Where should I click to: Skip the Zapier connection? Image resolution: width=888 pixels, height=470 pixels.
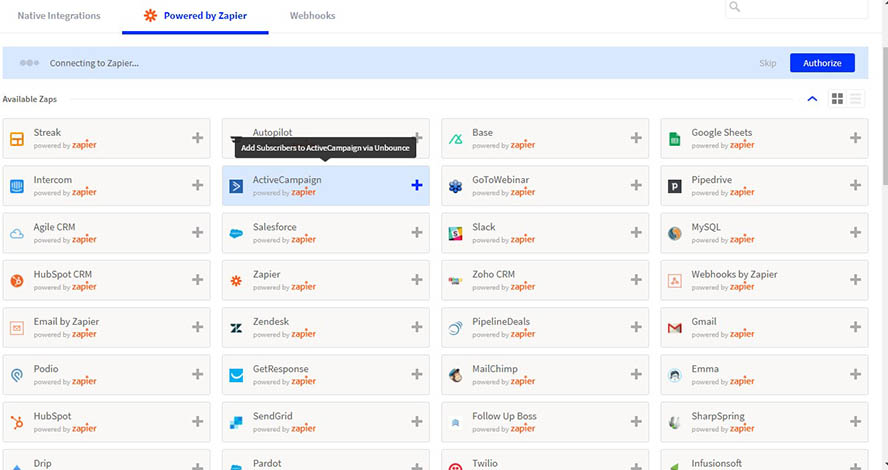tap(767, 63)
